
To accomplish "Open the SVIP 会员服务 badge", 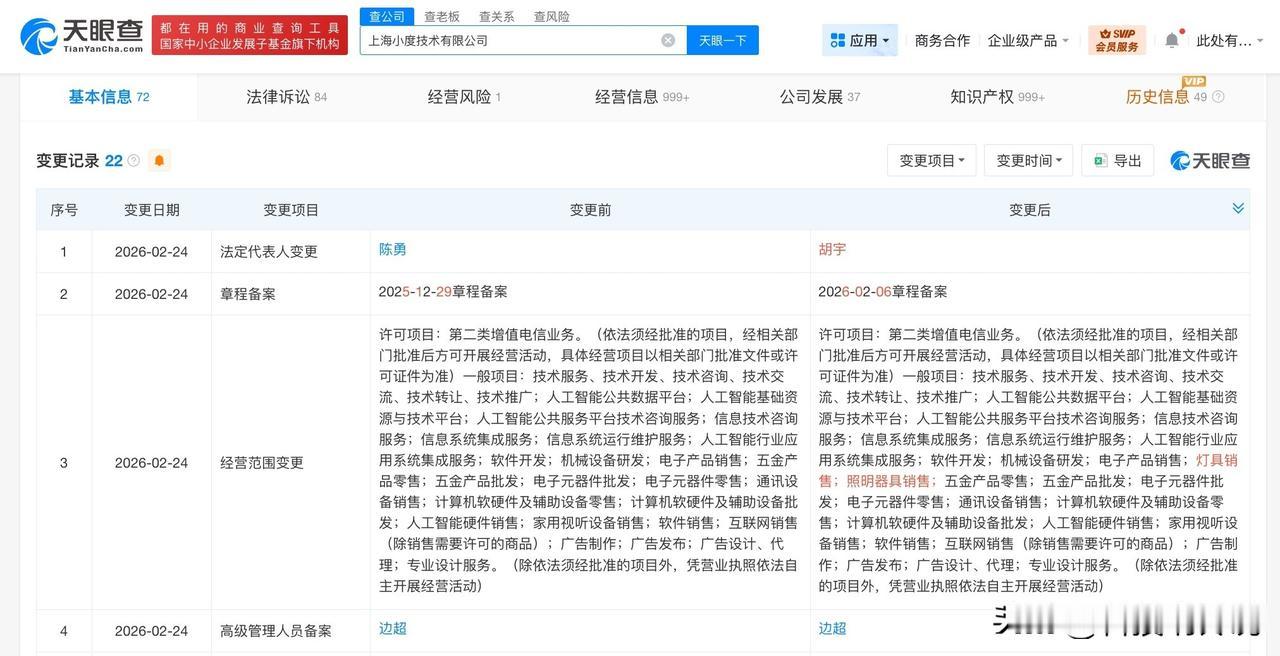I will point(1117,40).
